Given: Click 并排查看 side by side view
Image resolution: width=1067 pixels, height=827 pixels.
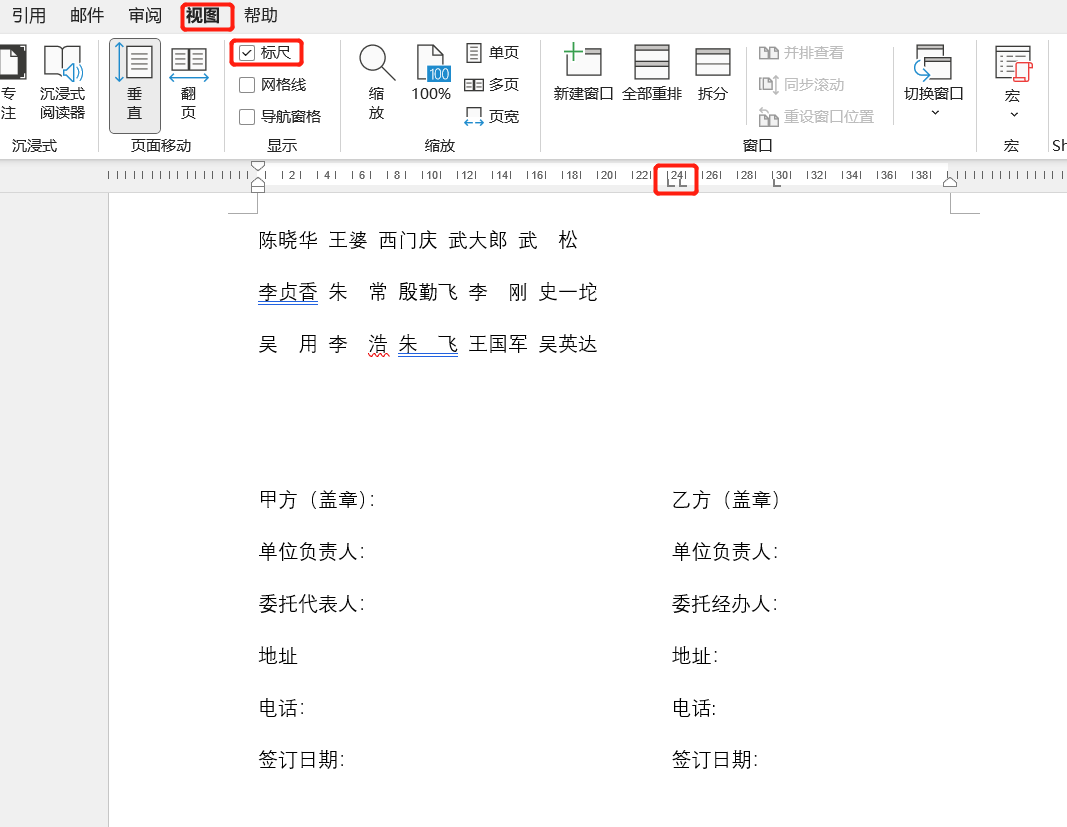Looking at the screenshot, I should 801,52.
